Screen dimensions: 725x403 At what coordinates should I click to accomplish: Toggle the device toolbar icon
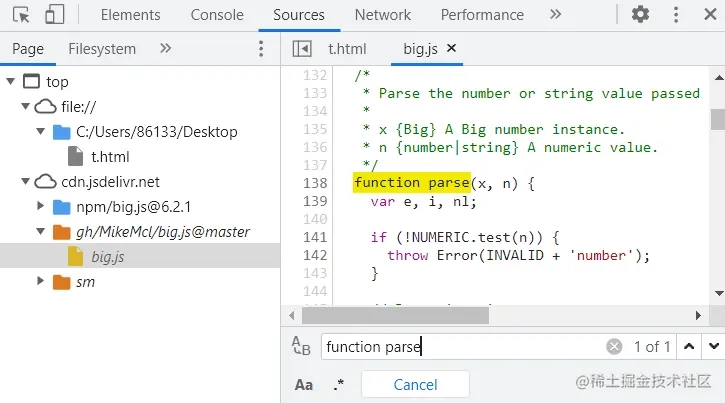(x=54, y=15)
